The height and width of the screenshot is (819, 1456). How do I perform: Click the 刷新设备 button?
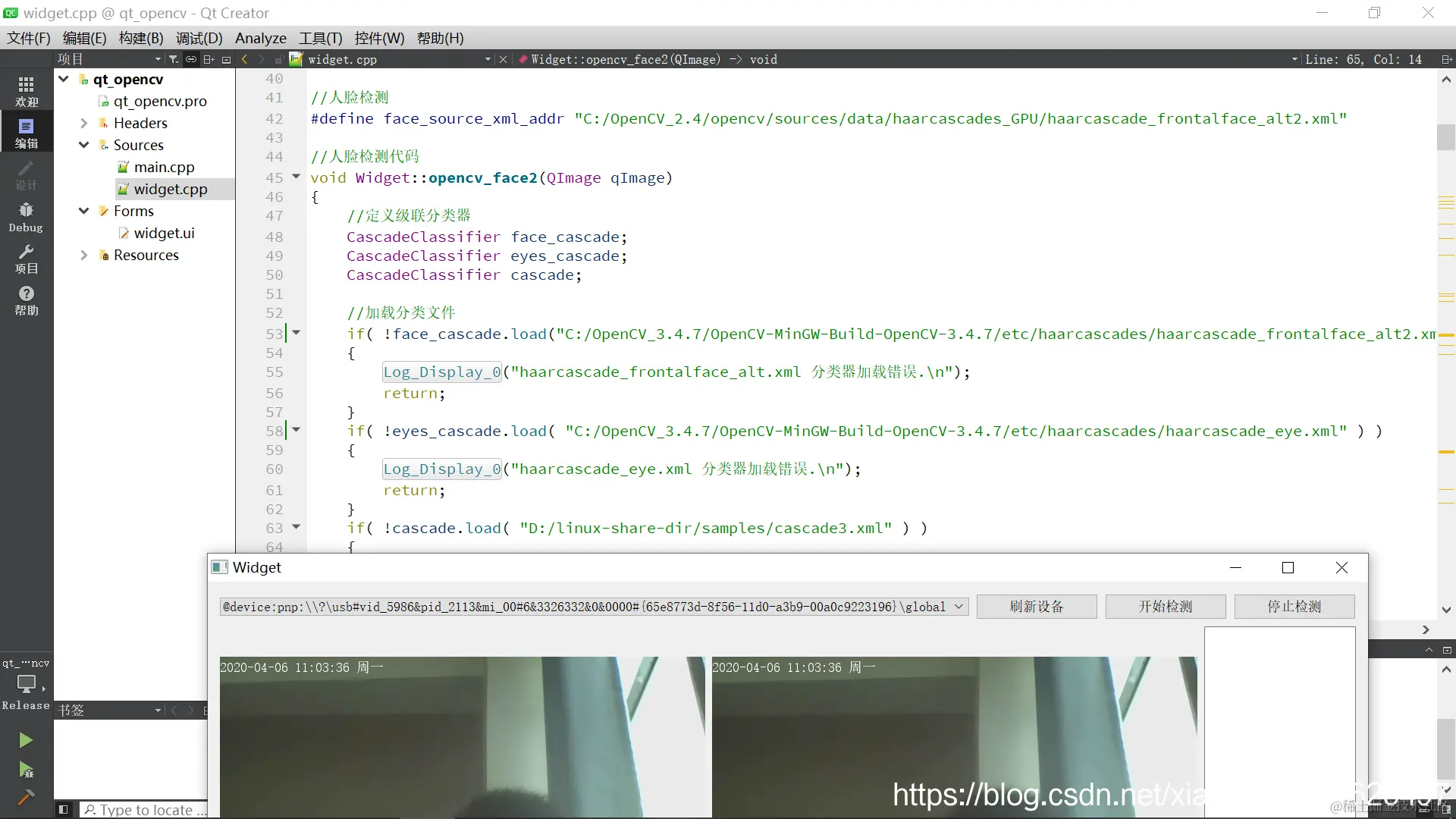[1036, 607]
